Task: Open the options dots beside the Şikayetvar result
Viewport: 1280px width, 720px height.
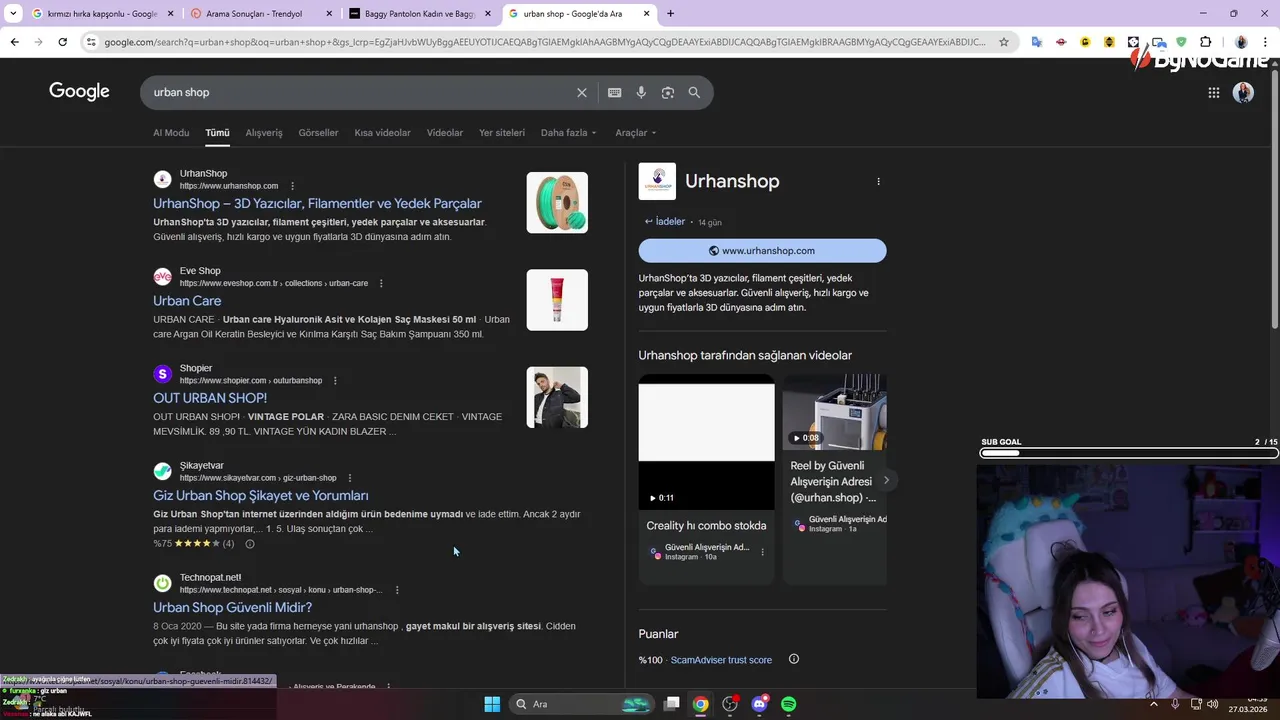Action: [x=349, y=478]
